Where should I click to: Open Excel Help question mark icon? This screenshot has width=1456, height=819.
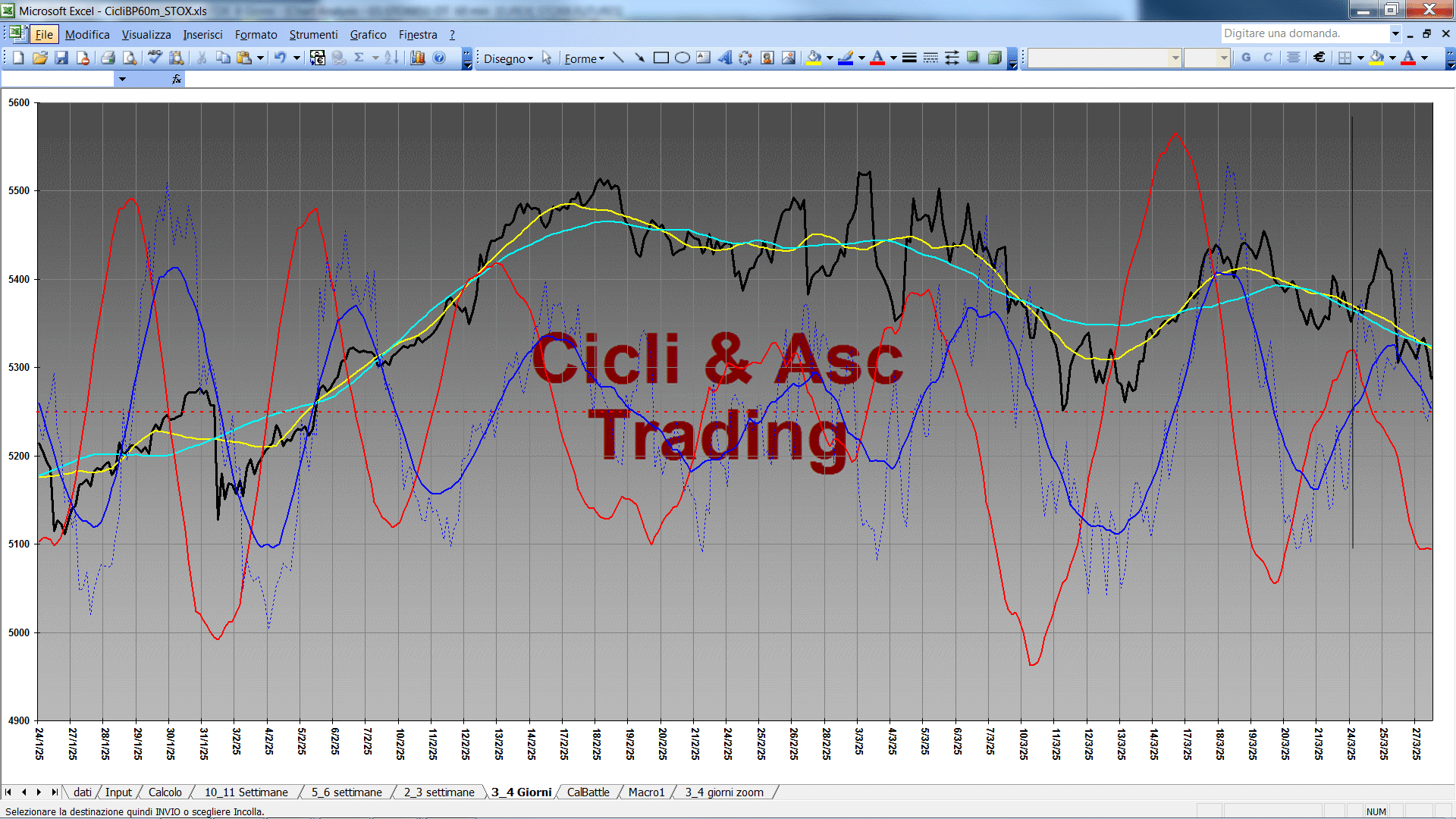point(439,58)
